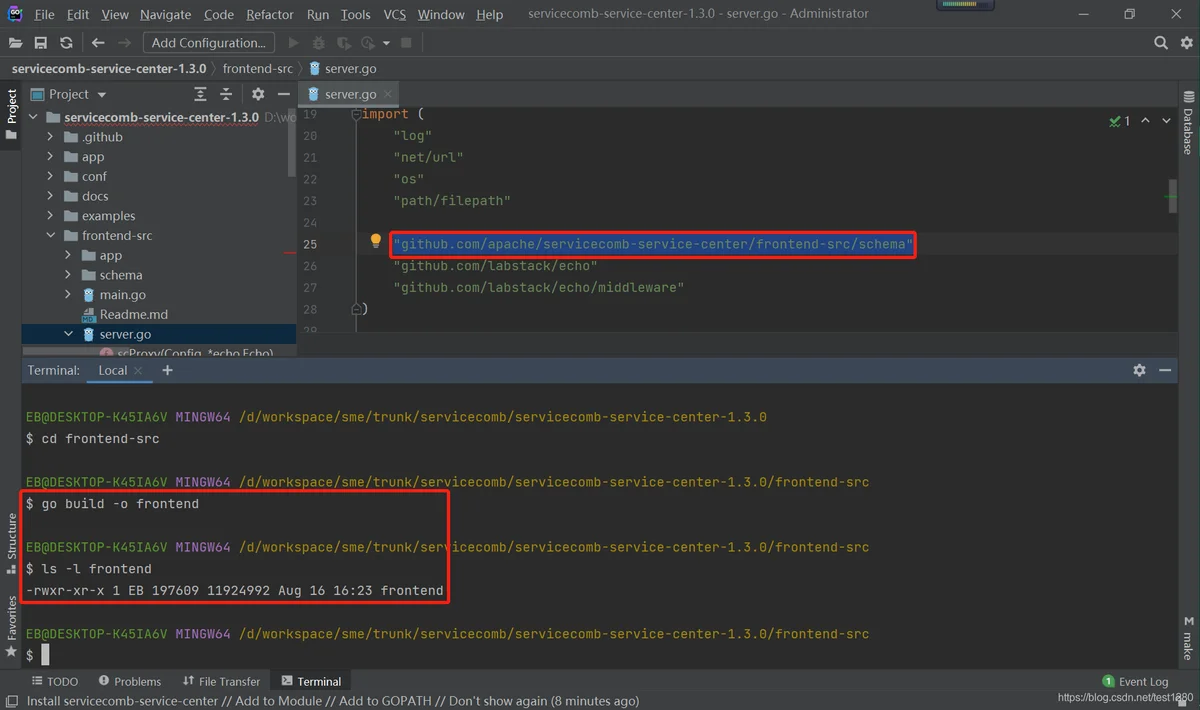
Task: Open the Problems tool window
Action: coord(129,681)
